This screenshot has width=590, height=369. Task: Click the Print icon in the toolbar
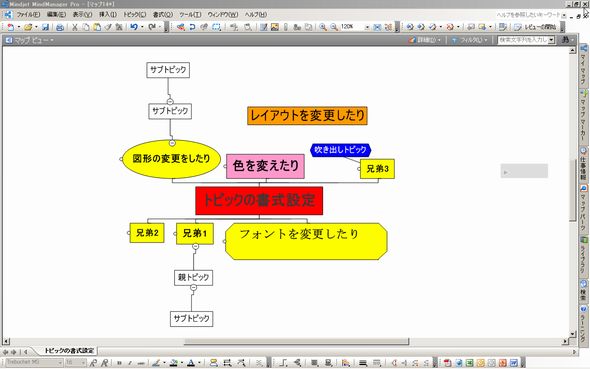pos(60,27)
